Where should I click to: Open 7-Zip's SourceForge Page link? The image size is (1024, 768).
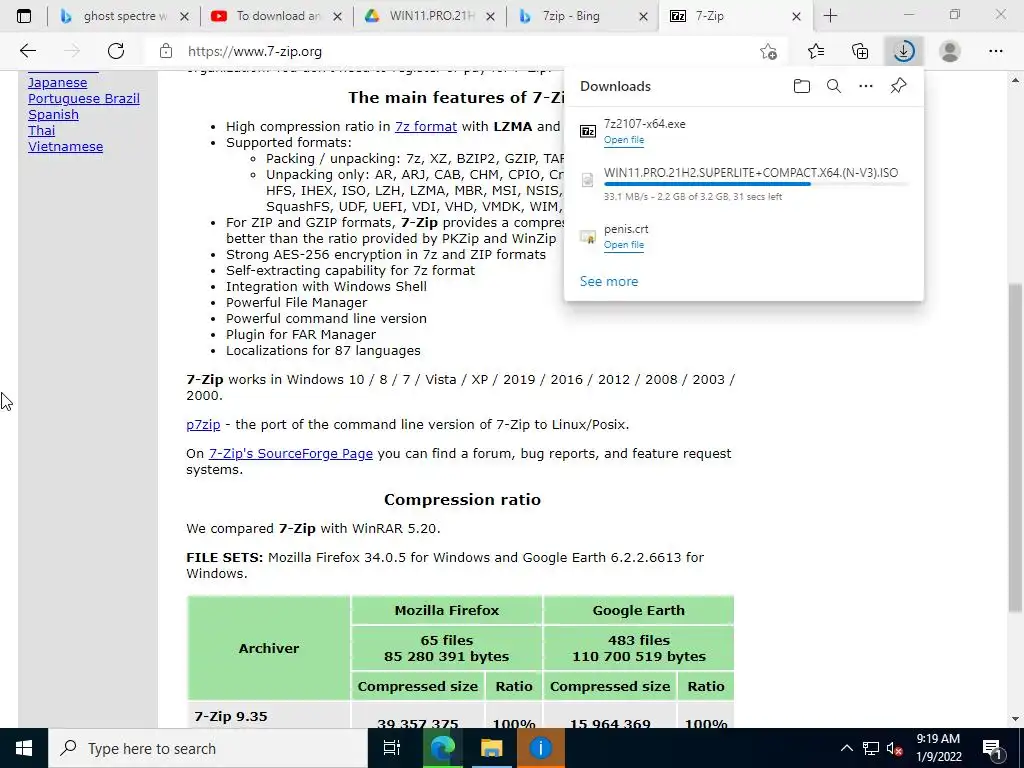coord(291,453)
